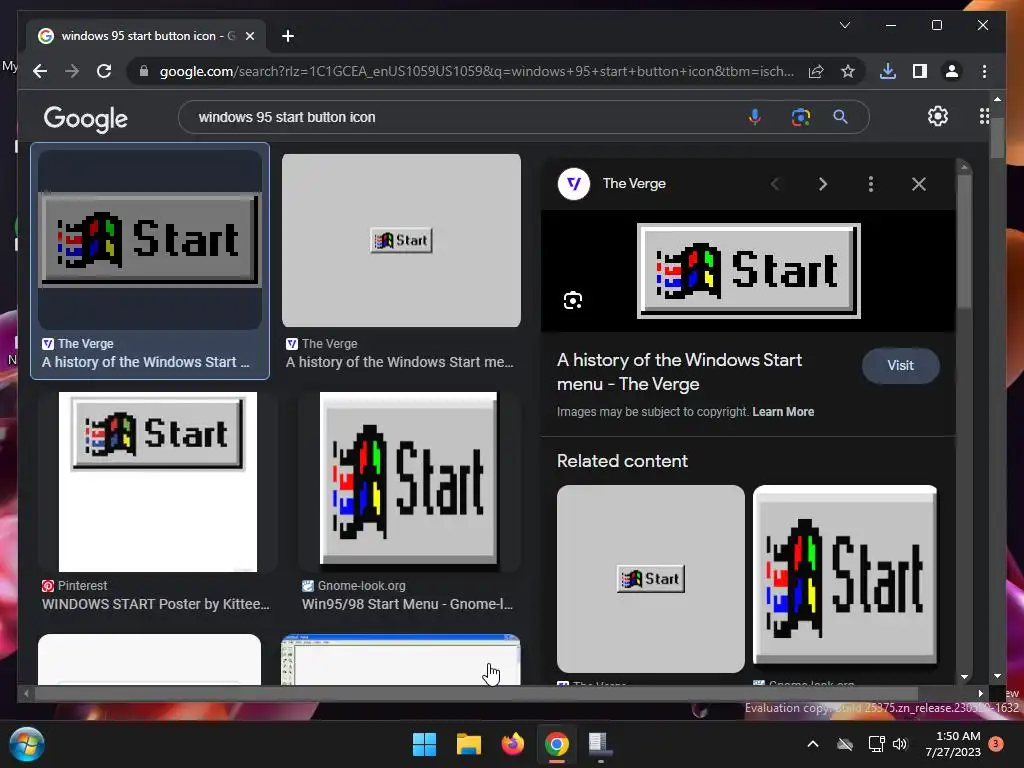Select the windows 95 start button tab
This screenshot has width=1024, height=768.
[146, 36]
